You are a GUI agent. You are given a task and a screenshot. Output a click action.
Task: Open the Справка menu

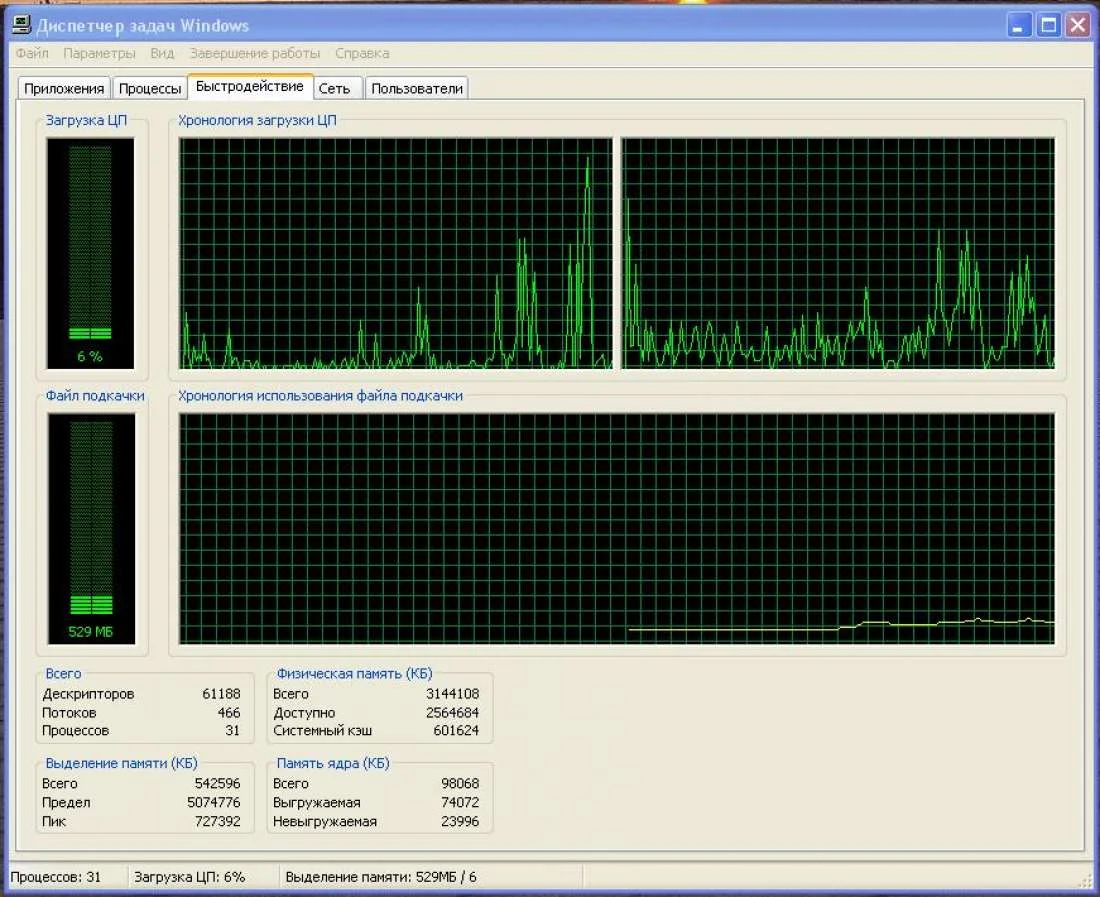coord(362,53)
